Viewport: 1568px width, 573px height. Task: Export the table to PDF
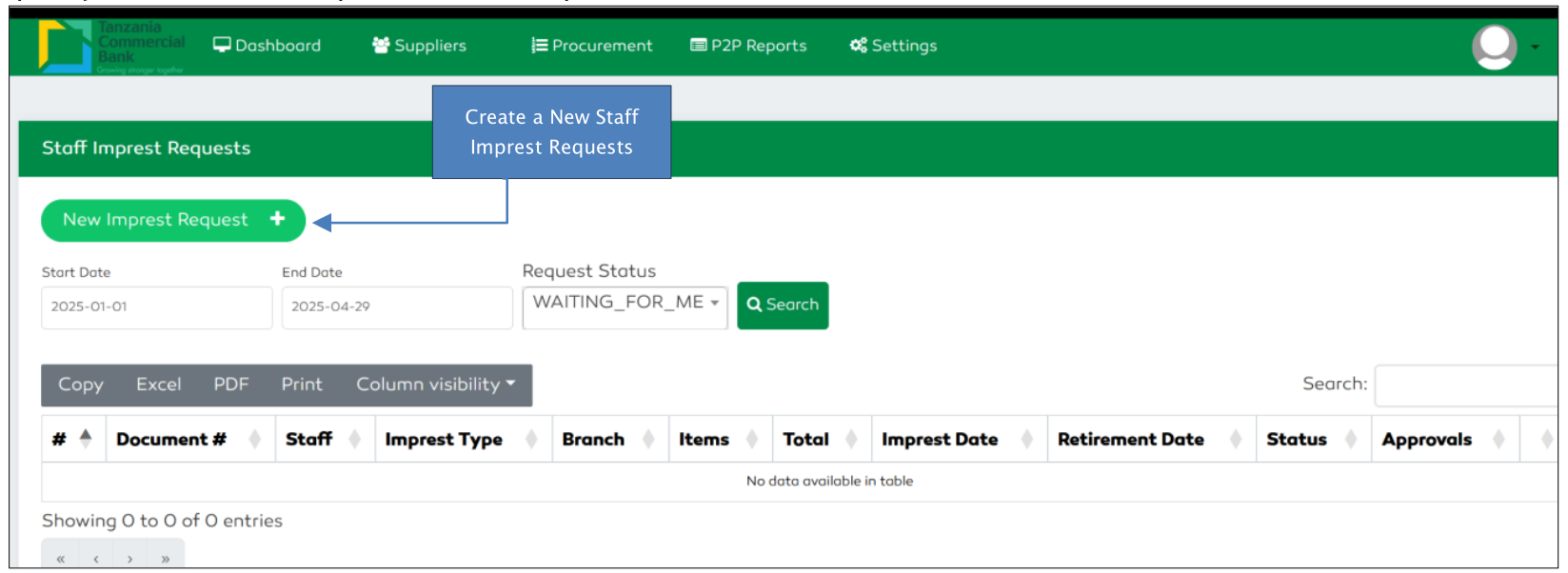[x=231, y=385]
